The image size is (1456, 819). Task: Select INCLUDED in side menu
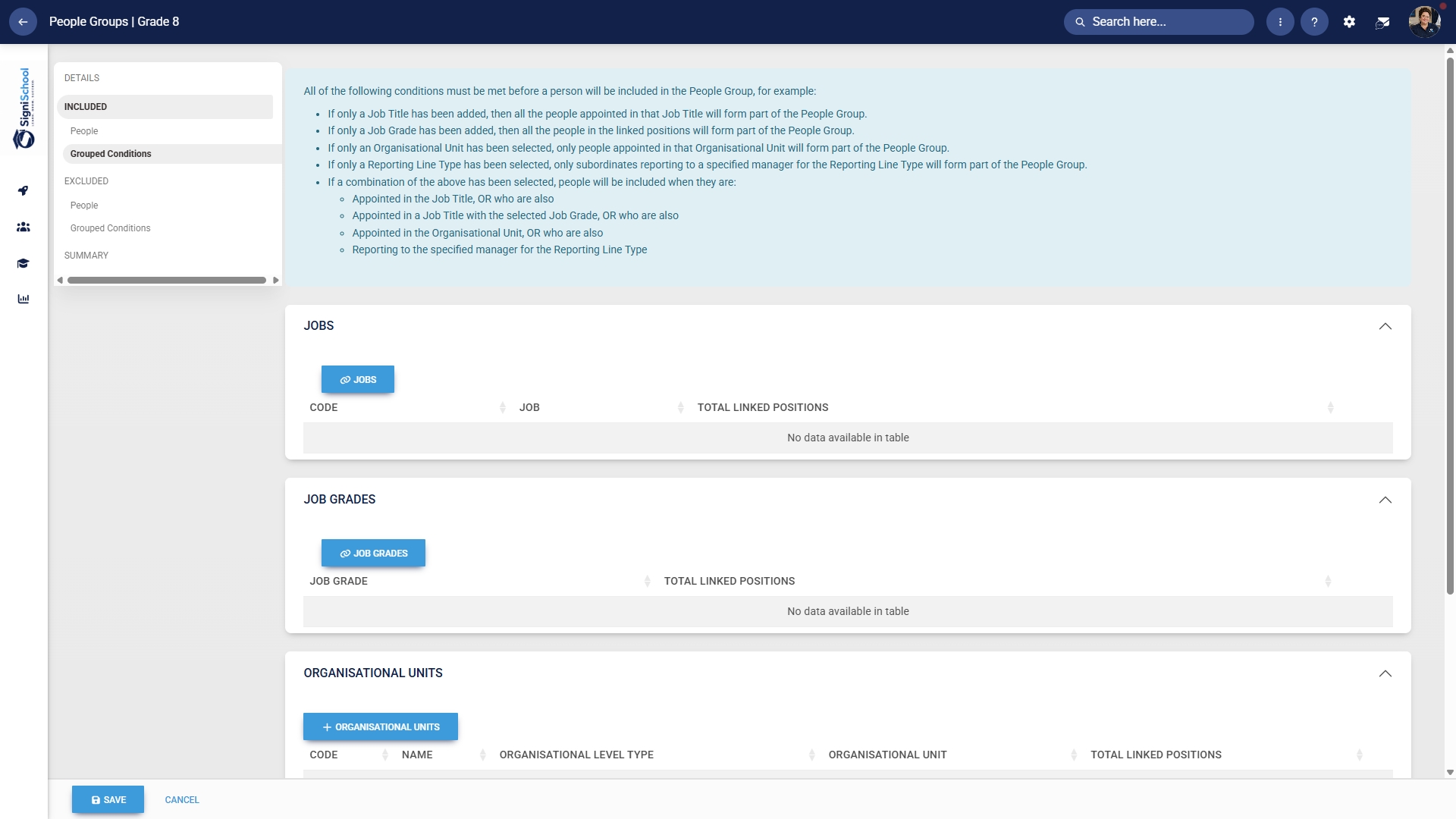[x=165, y=107]
